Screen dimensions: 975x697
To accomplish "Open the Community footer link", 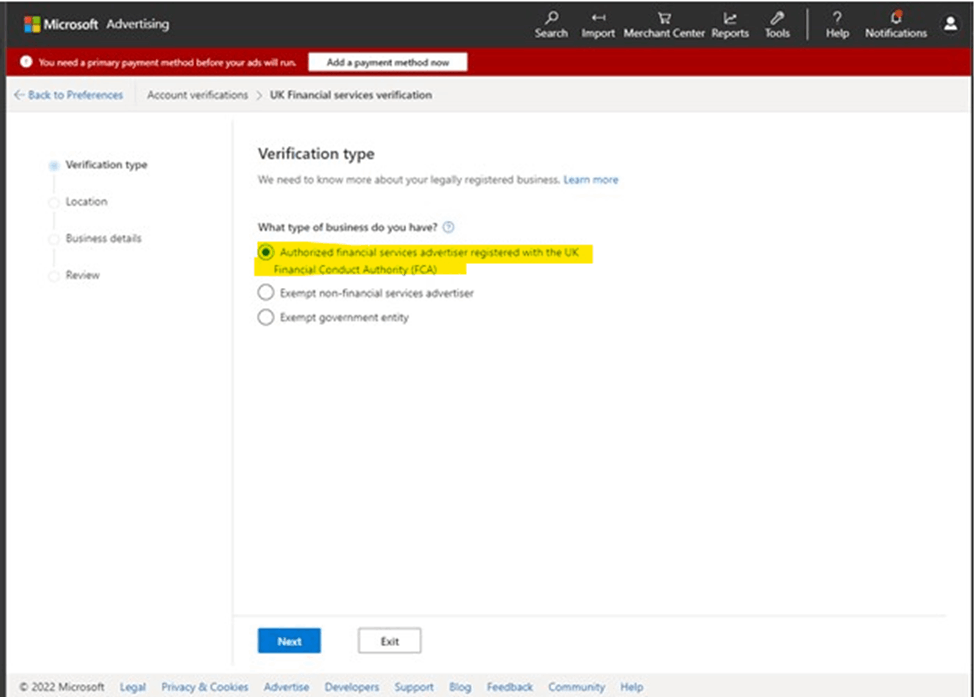I will tap(576, 687).
